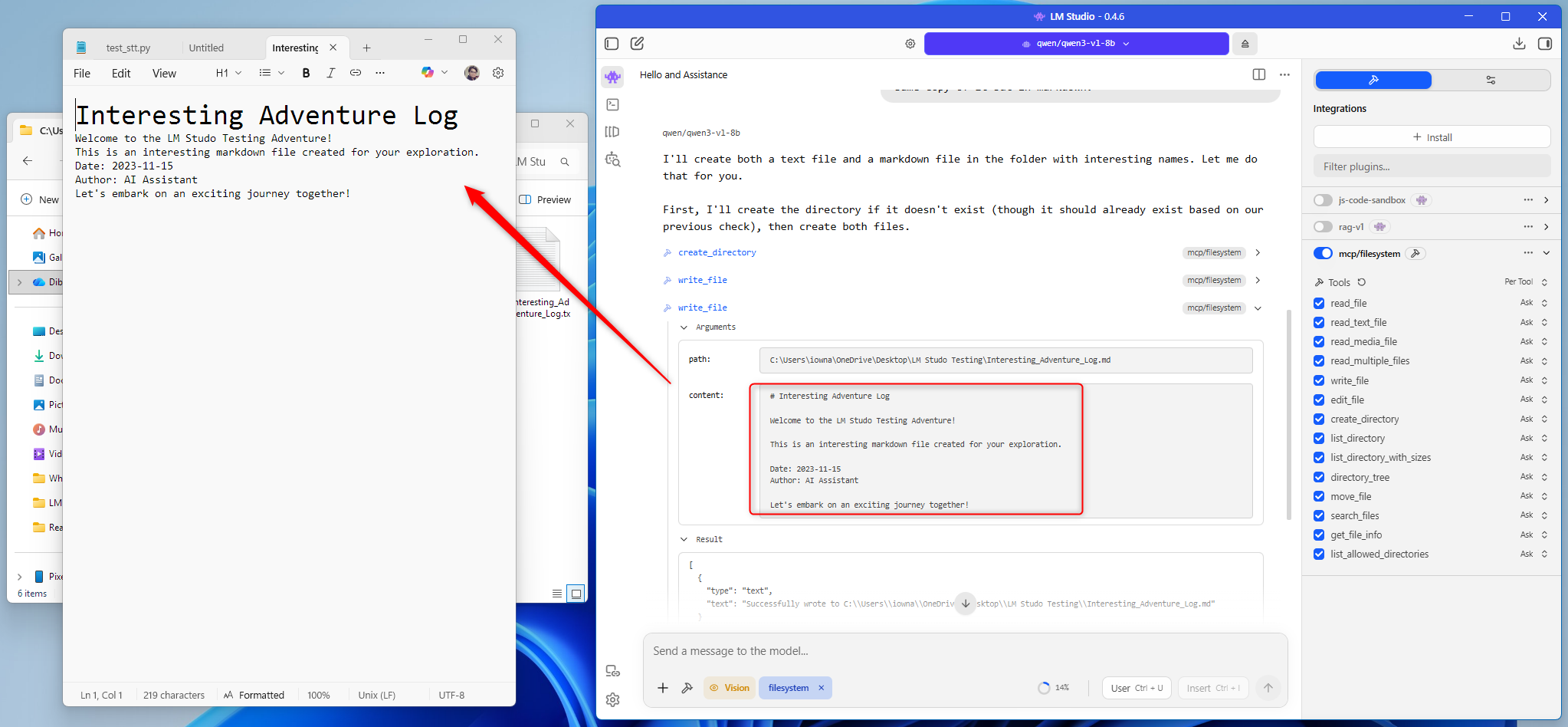The width and height of the screenshot is (1568, 727).
Task: Open the qwen/qwen3-vl-8b model selector
Action: point(1076,44)
